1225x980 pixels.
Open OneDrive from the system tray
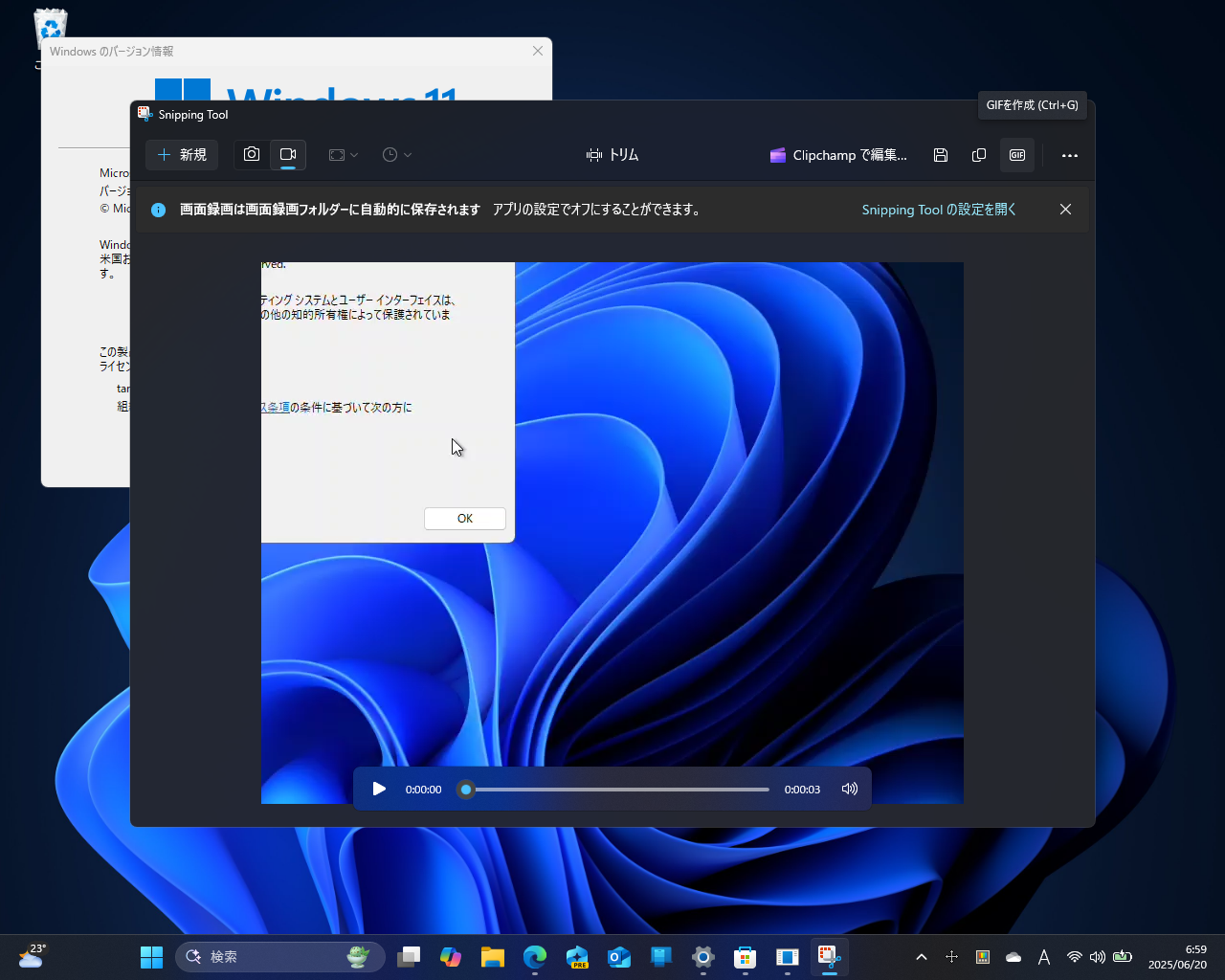tap(1013, 956)
